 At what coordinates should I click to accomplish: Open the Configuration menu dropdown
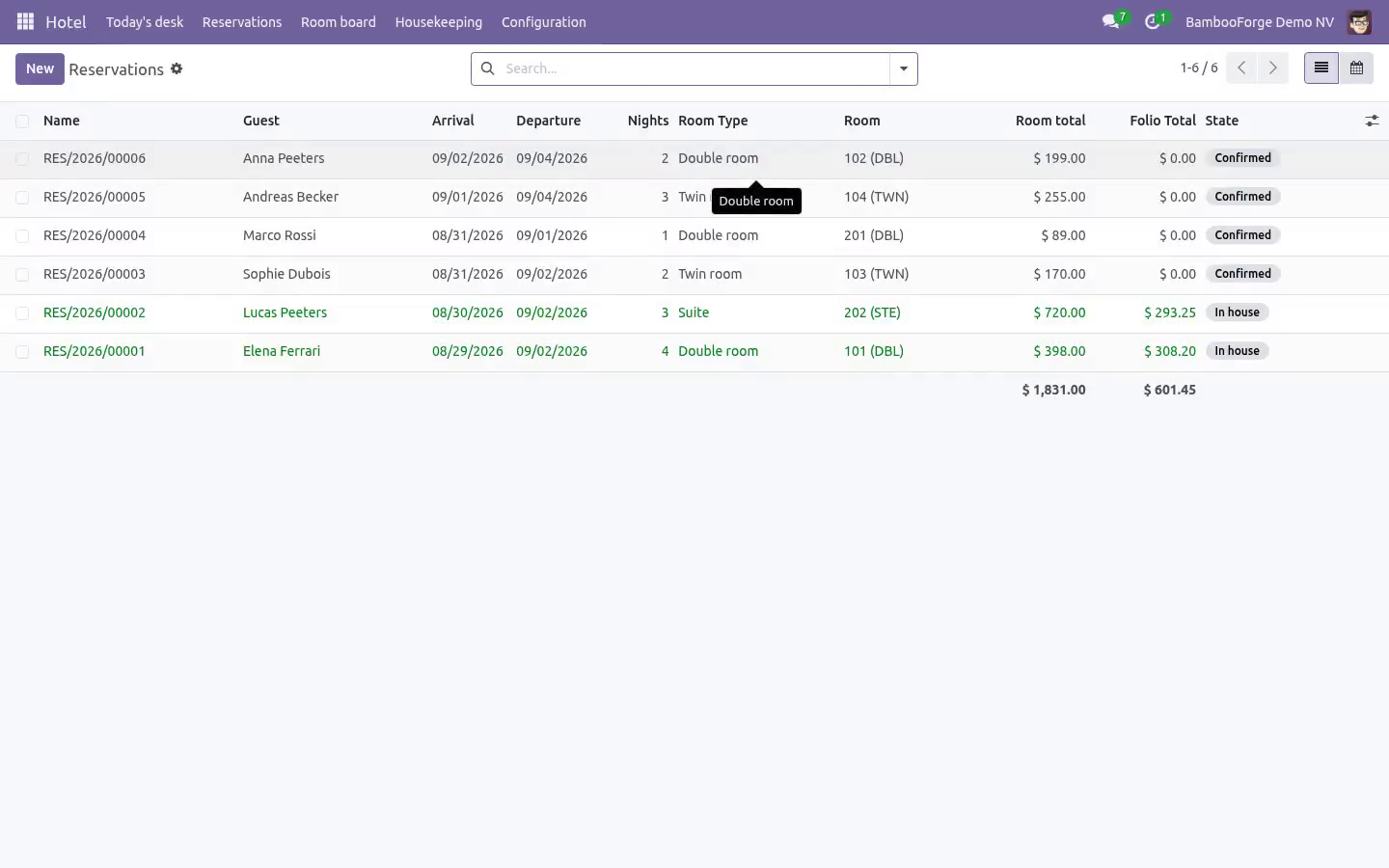click(x=543, y=21)
